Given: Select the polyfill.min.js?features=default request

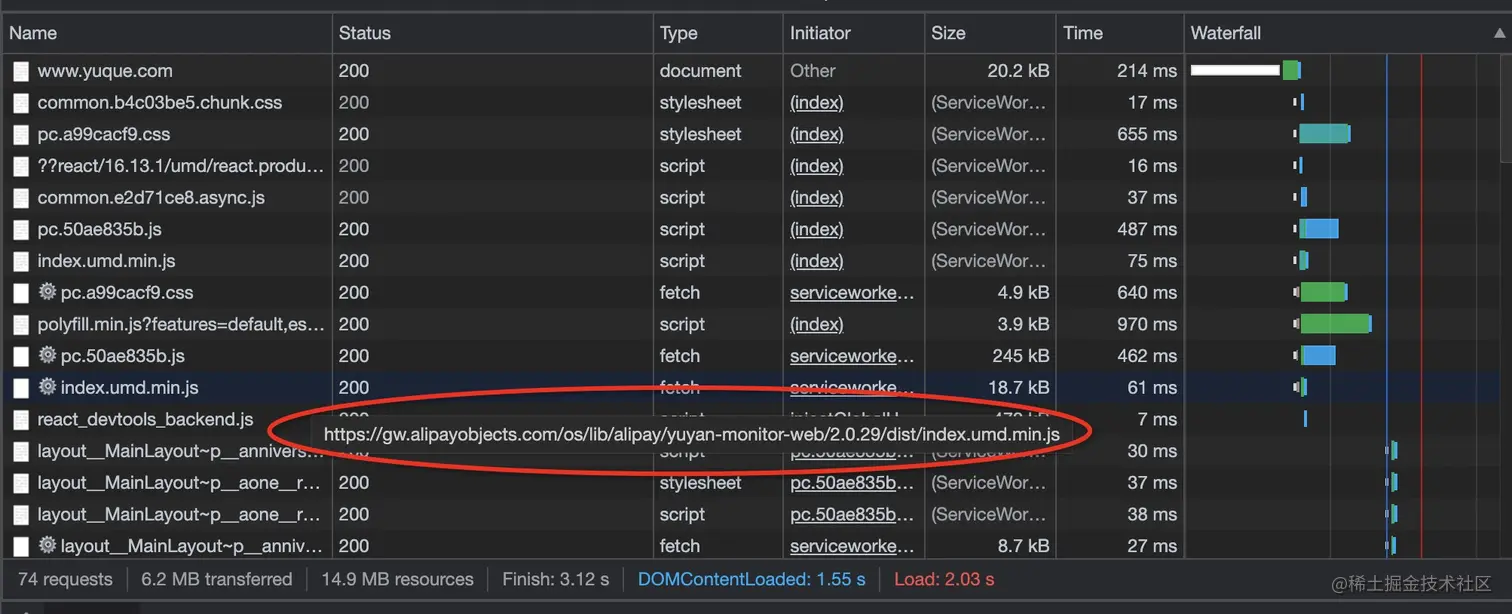Looking at the screenshot, I should [181, 325].
